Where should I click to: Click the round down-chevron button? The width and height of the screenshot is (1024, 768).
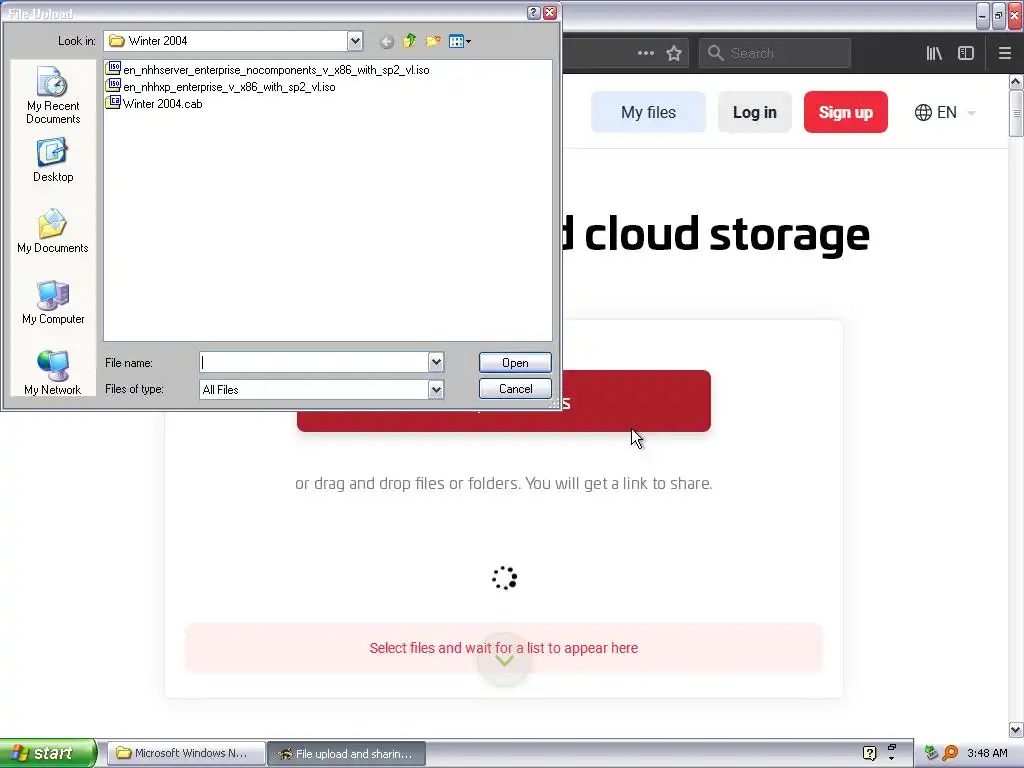[504, 660]
